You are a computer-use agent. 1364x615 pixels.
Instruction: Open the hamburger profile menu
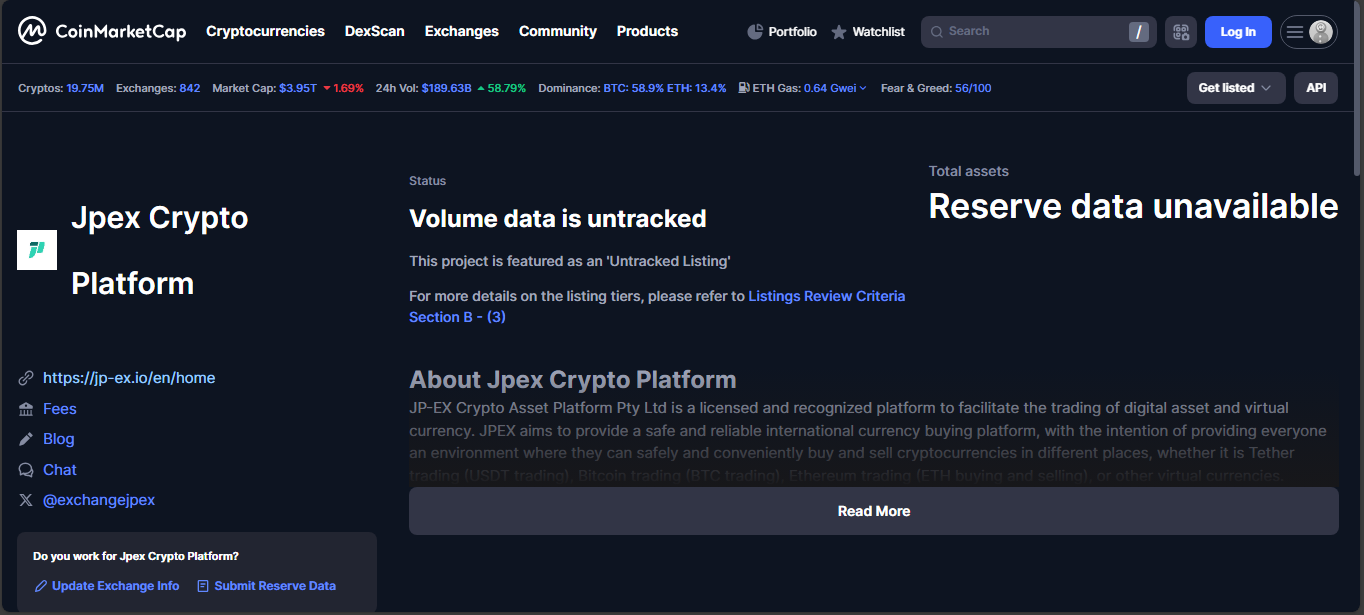click(x=1308, y=32)
